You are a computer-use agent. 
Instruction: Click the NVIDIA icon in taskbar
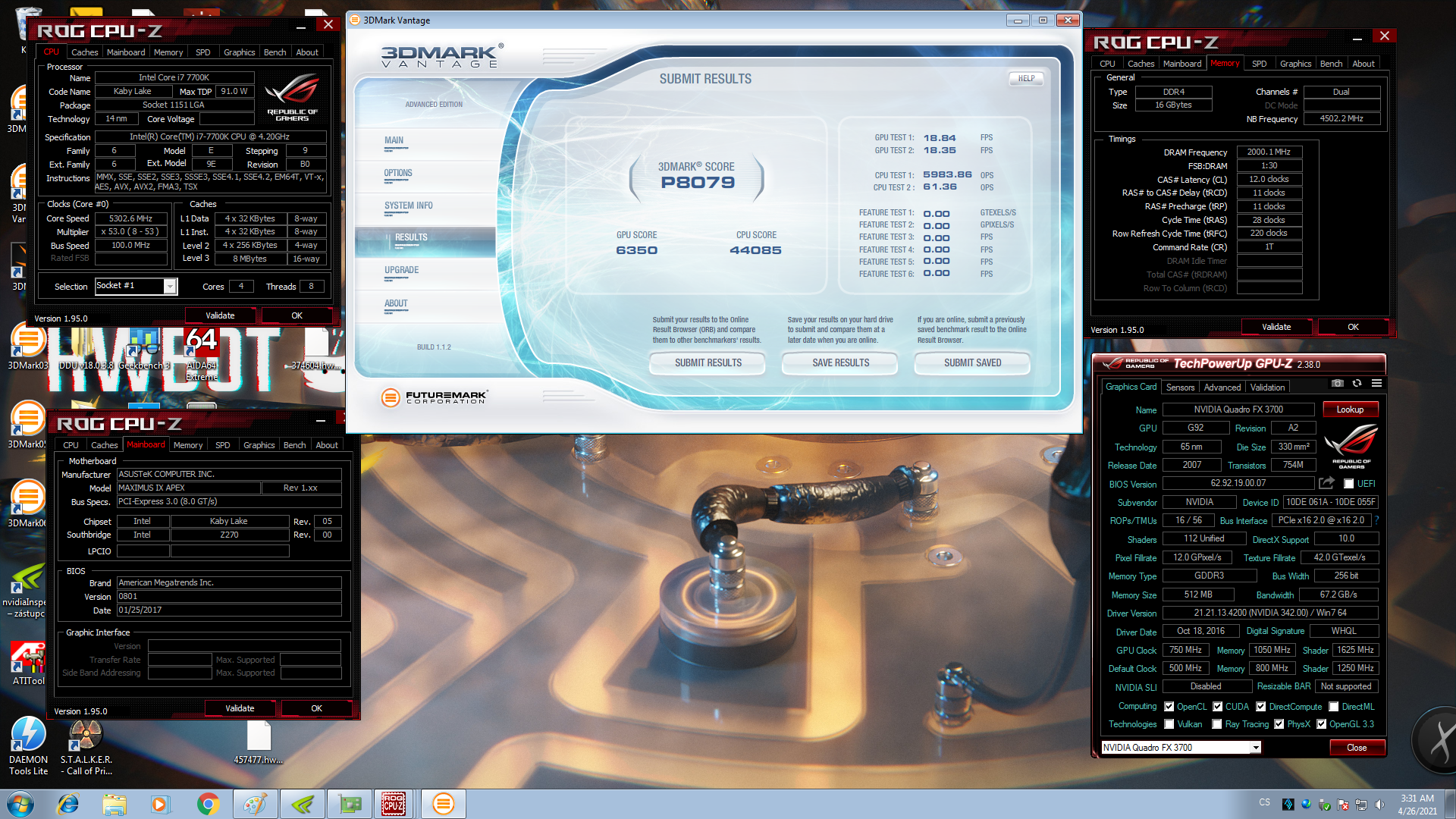[302, 804]
